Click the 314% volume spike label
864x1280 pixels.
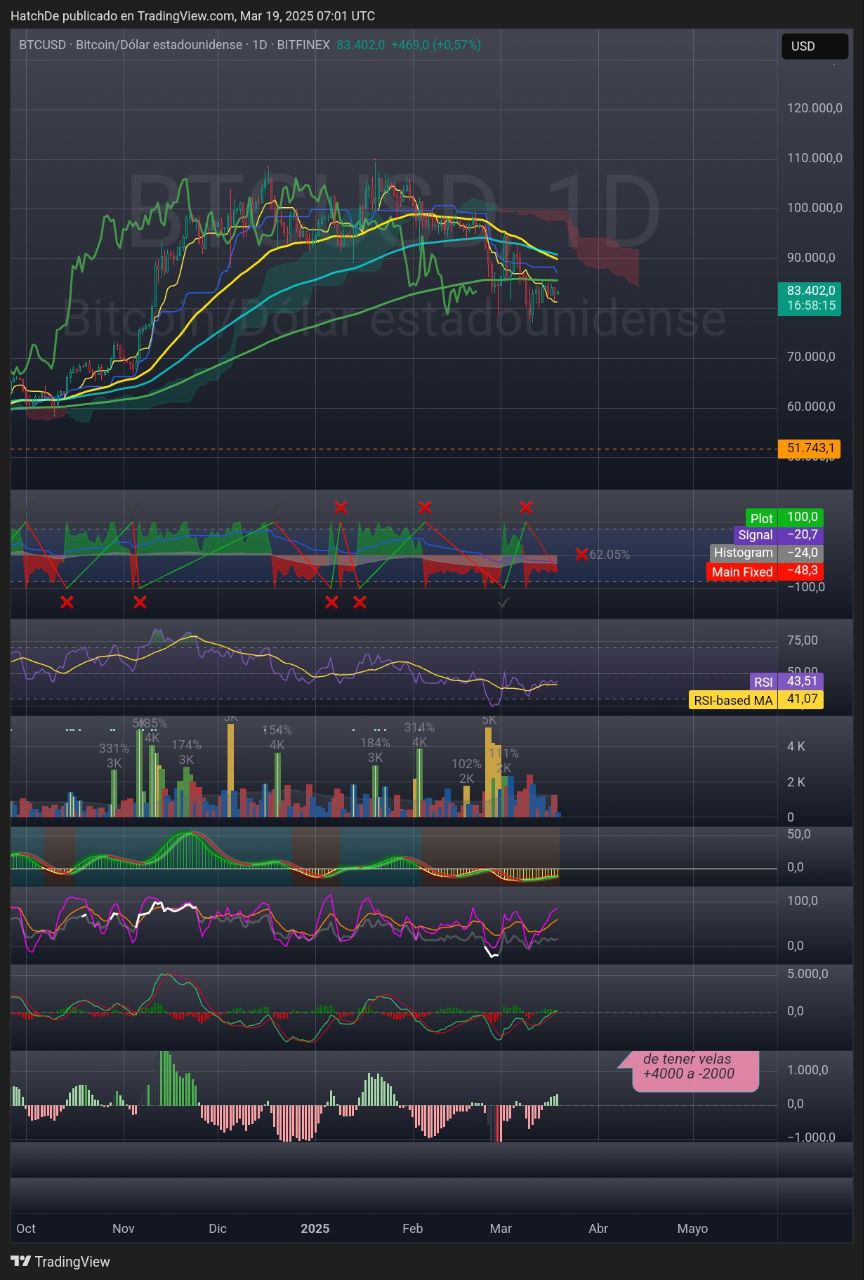point(419,727)
